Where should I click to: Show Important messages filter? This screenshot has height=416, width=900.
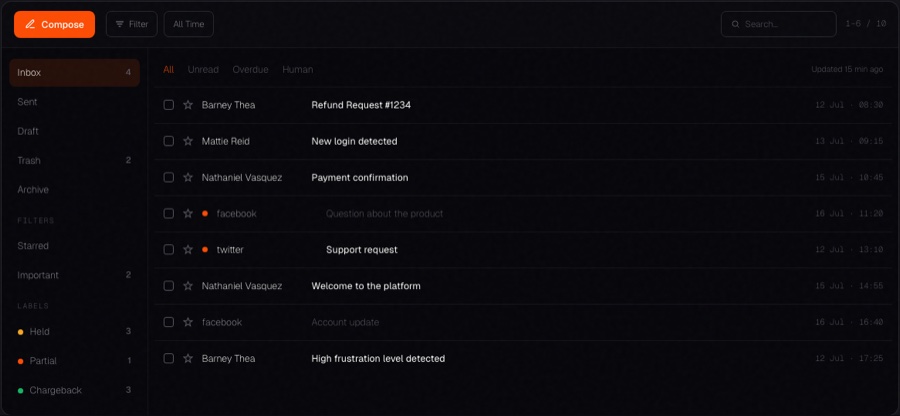pyautogui.click(x=75, y=275)
